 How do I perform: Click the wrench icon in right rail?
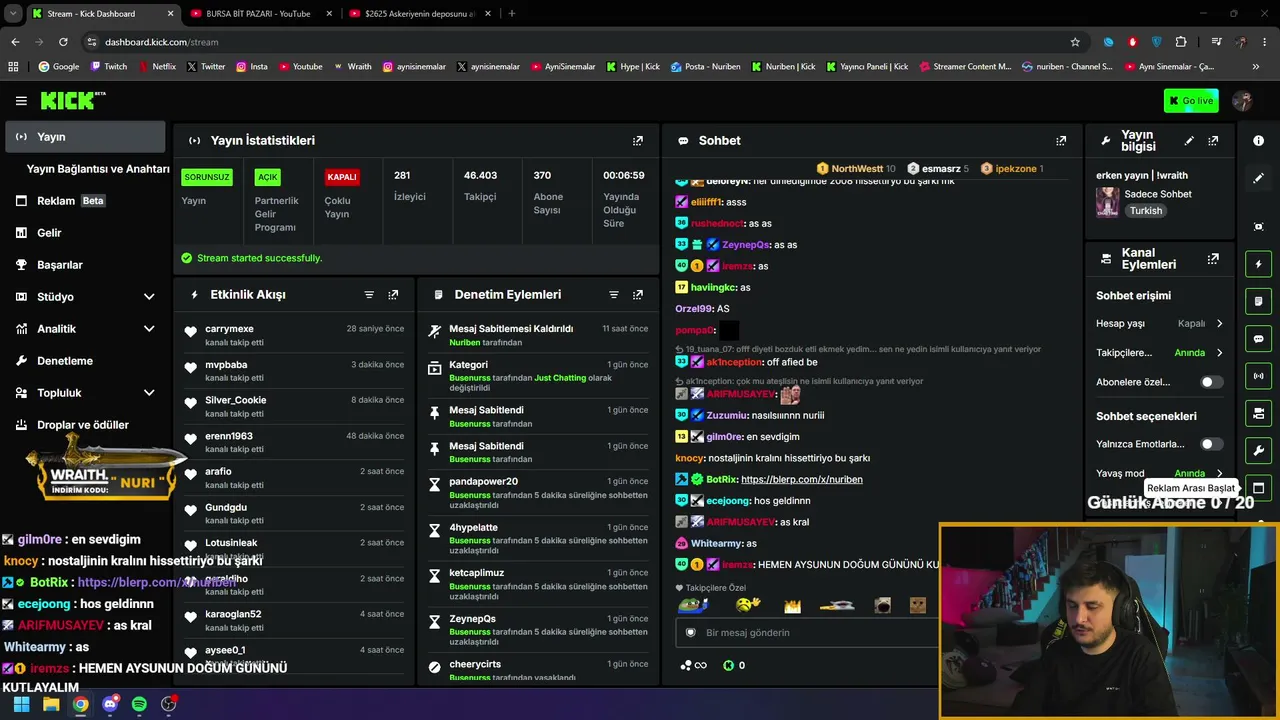tap(1259, 450)
